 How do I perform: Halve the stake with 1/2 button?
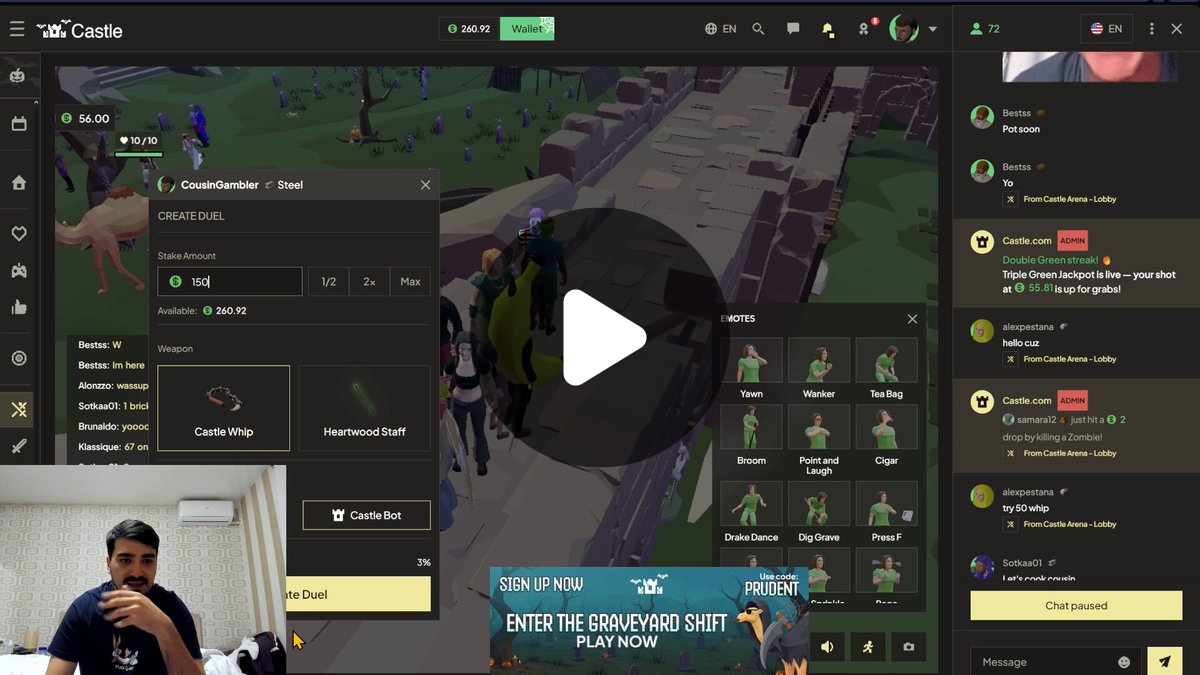point(329,282)
